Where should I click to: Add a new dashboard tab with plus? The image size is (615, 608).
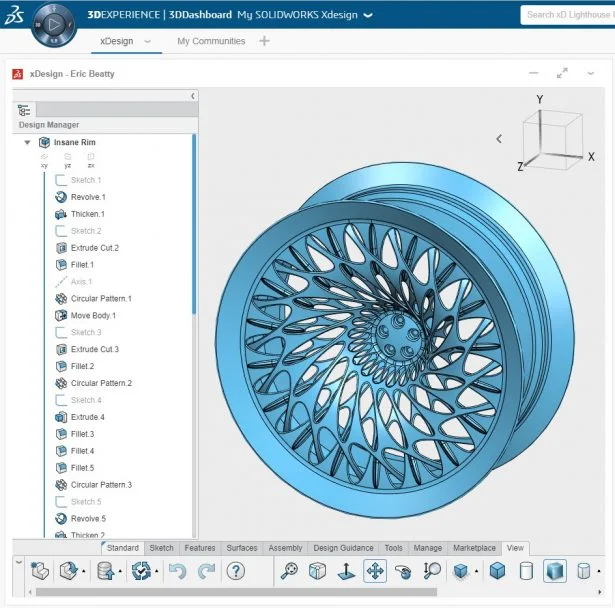click(264, 41)
